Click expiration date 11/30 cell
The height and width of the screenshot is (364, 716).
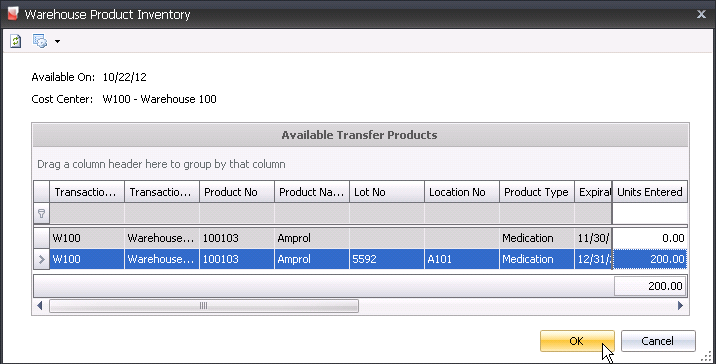(593, 238)
